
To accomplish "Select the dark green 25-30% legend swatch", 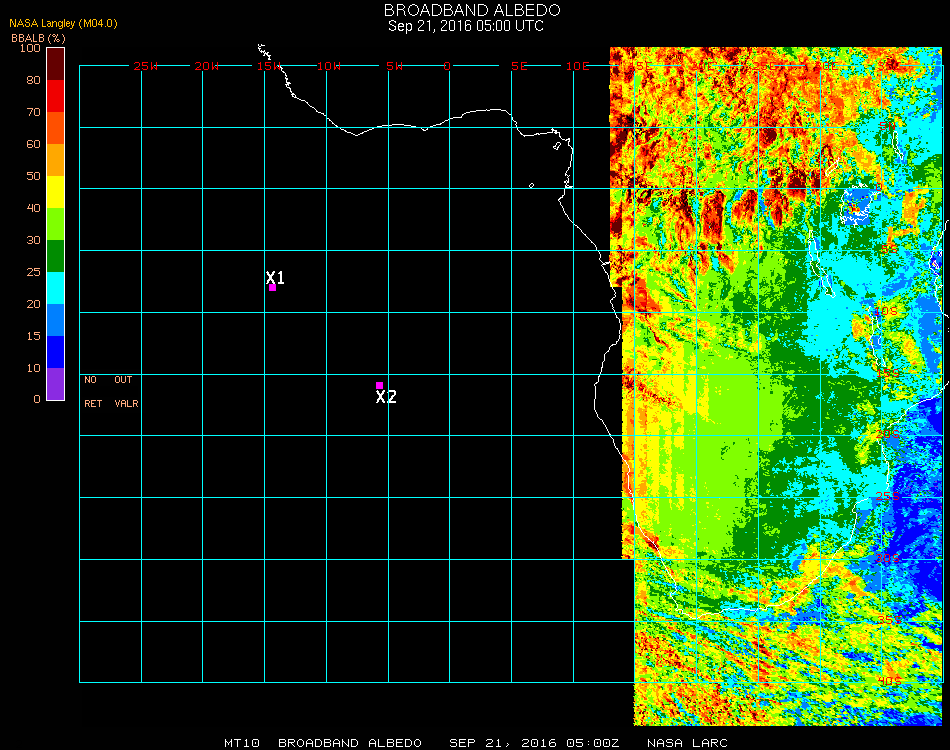I will [x=56, y=255].
